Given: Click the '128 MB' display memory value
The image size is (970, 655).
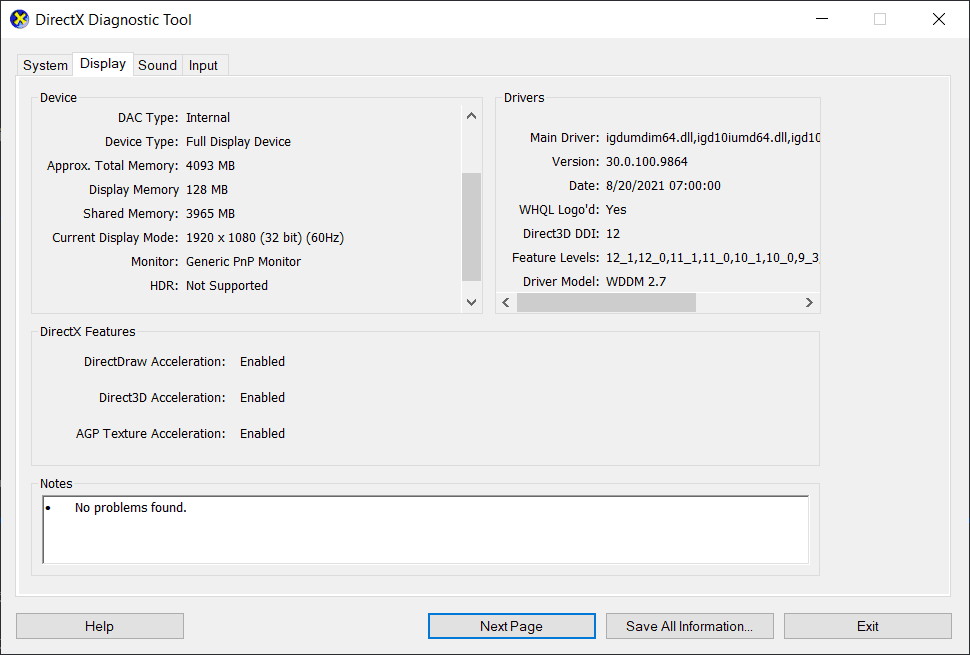Looking at the screenshot, I should tap(207, 190).
